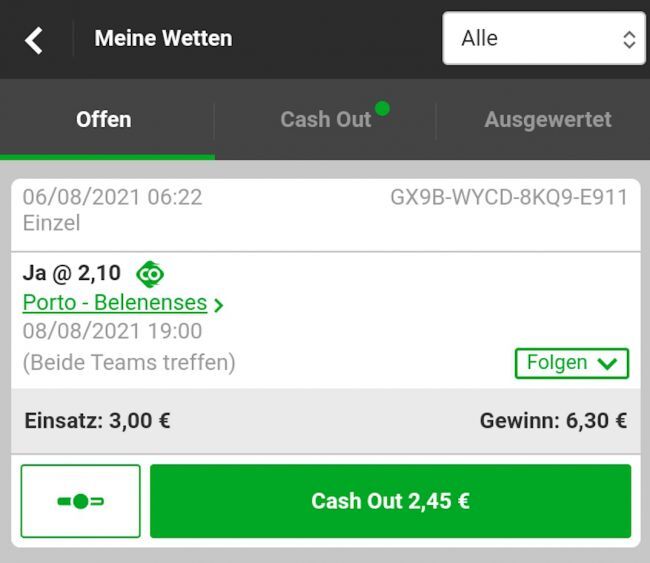Viewport: 650px width, 563px height.
Task: Click the green dot on Cash Out tab
Action: [x=382, y=109]
